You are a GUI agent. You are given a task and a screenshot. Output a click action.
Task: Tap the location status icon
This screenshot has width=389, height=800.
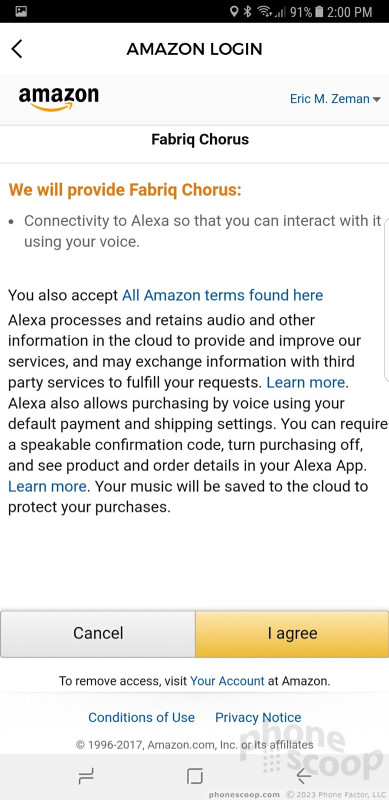pyautogui.click(x=234, y=12)
